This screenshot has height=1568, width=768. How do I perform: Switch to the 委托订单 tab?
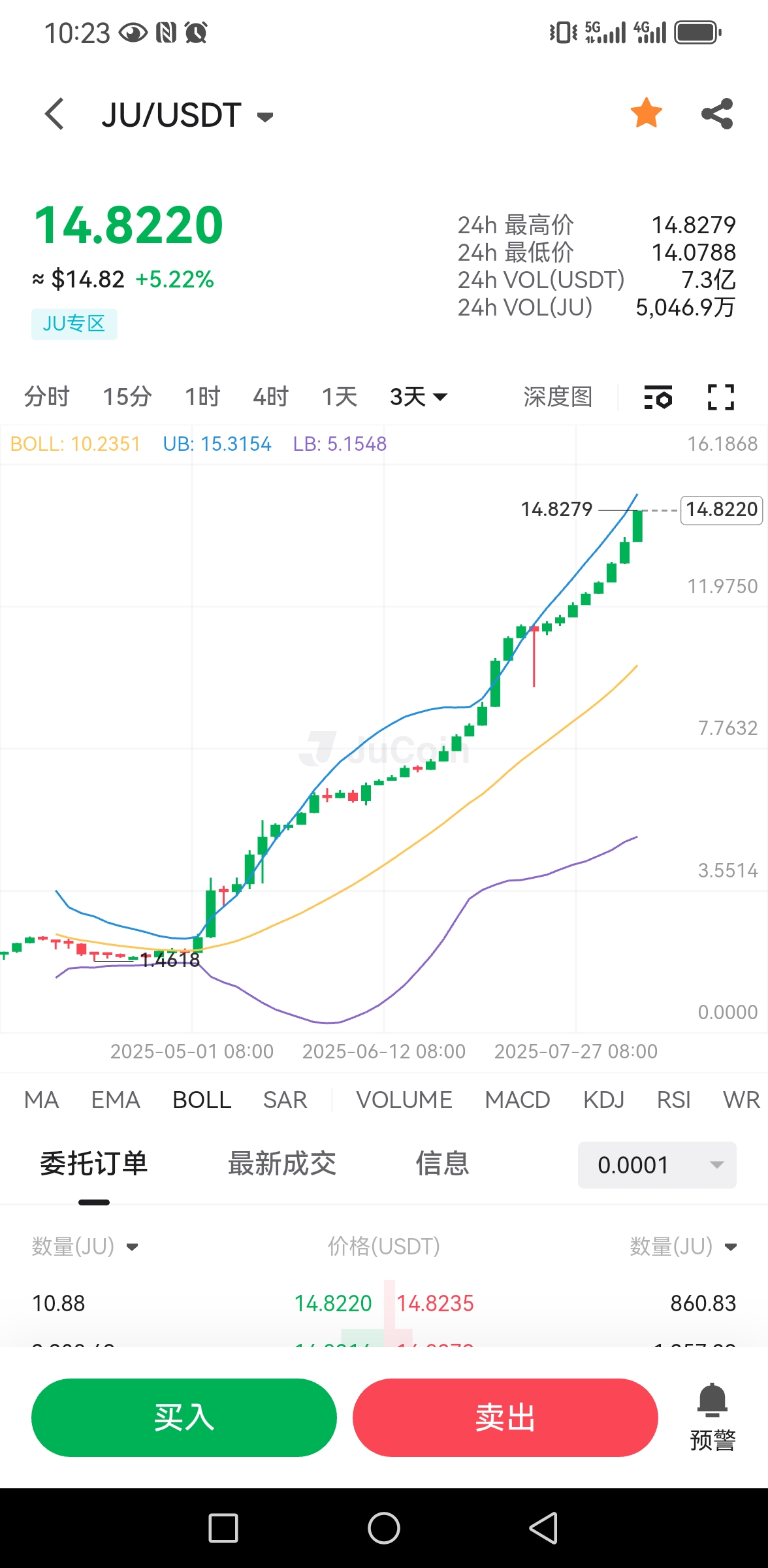coord(94,1164)
